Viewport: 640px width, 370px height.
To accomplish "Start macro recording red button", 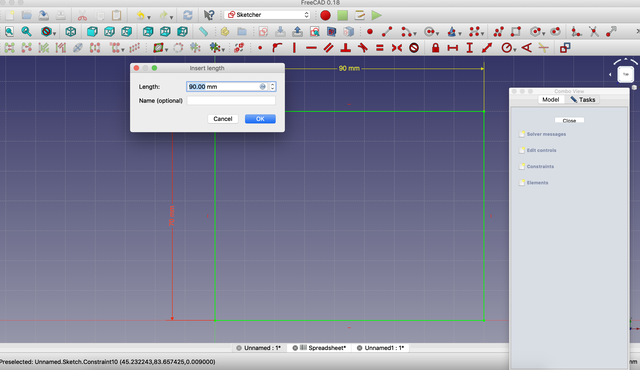I will tap(325, 15).
